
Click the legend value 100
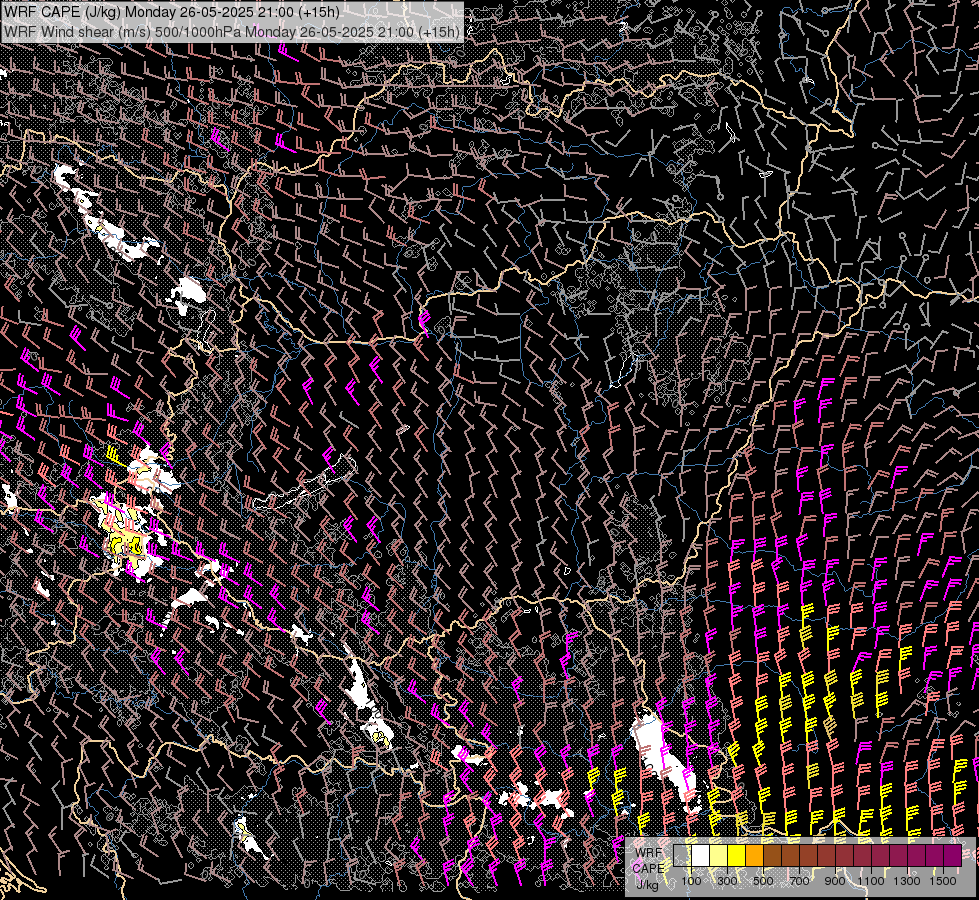pos(691,881)
